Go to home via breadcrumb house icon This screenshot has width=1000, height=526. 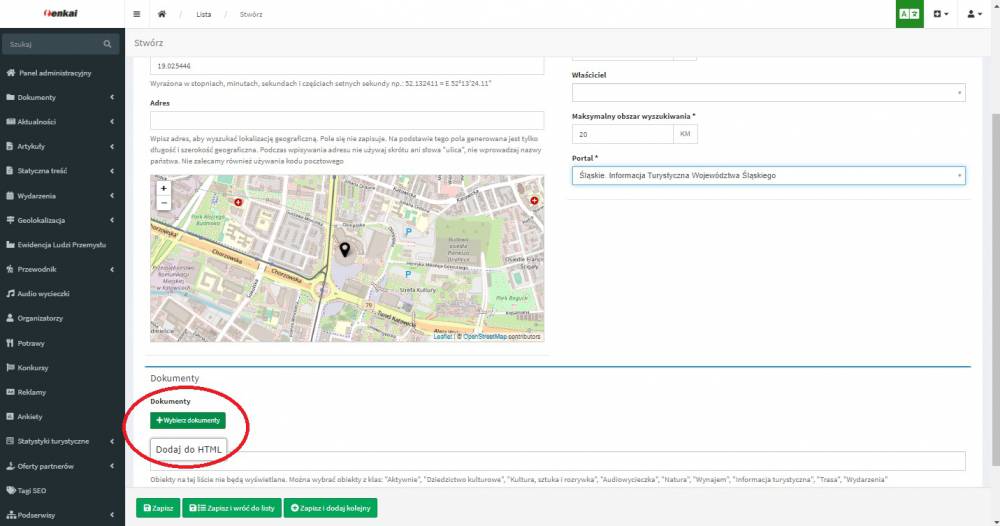(161, 15)
